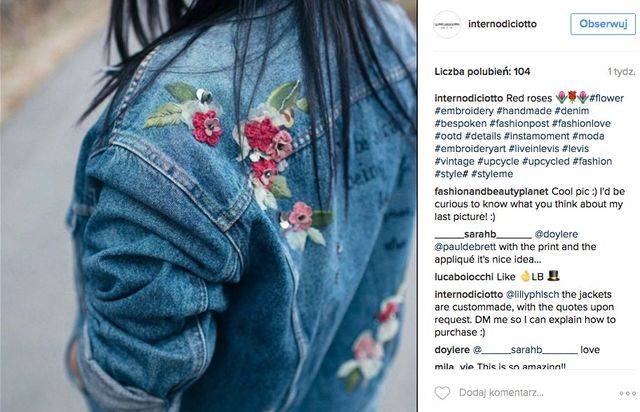
Task: Open the Liczba polubień: 104 likes list
Action: tap(482, 72)
